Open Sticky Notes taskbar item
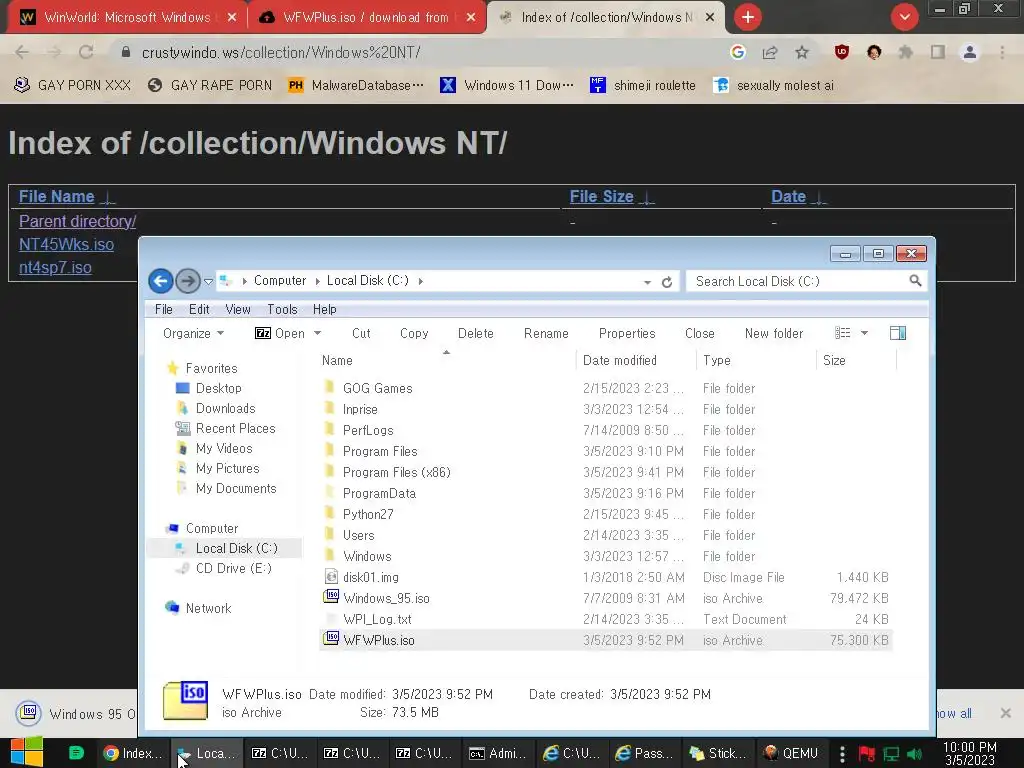 [718, 753]
